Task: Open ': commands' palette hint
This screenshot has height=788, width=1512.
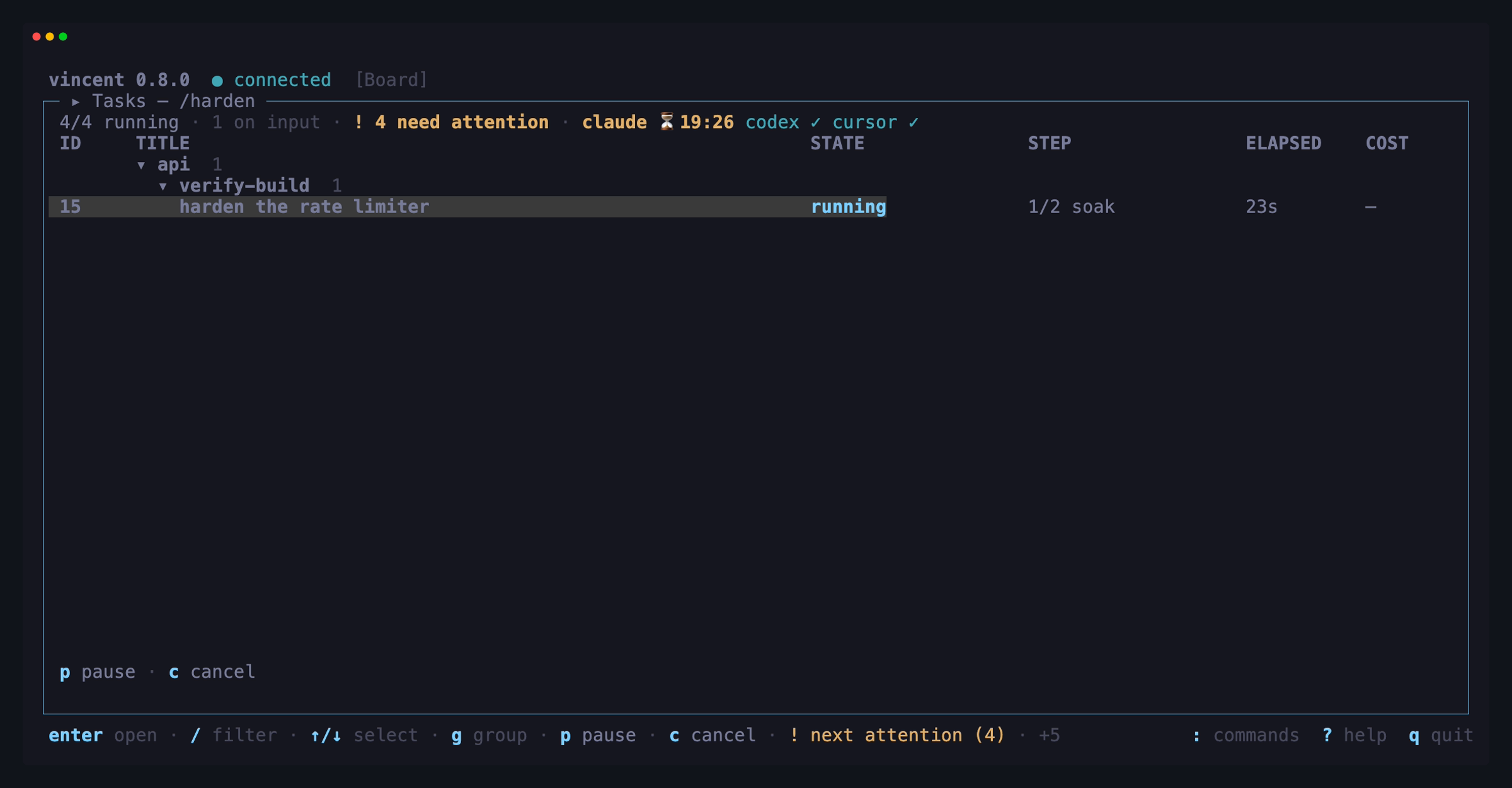Action: click(x=1246, y=736)
